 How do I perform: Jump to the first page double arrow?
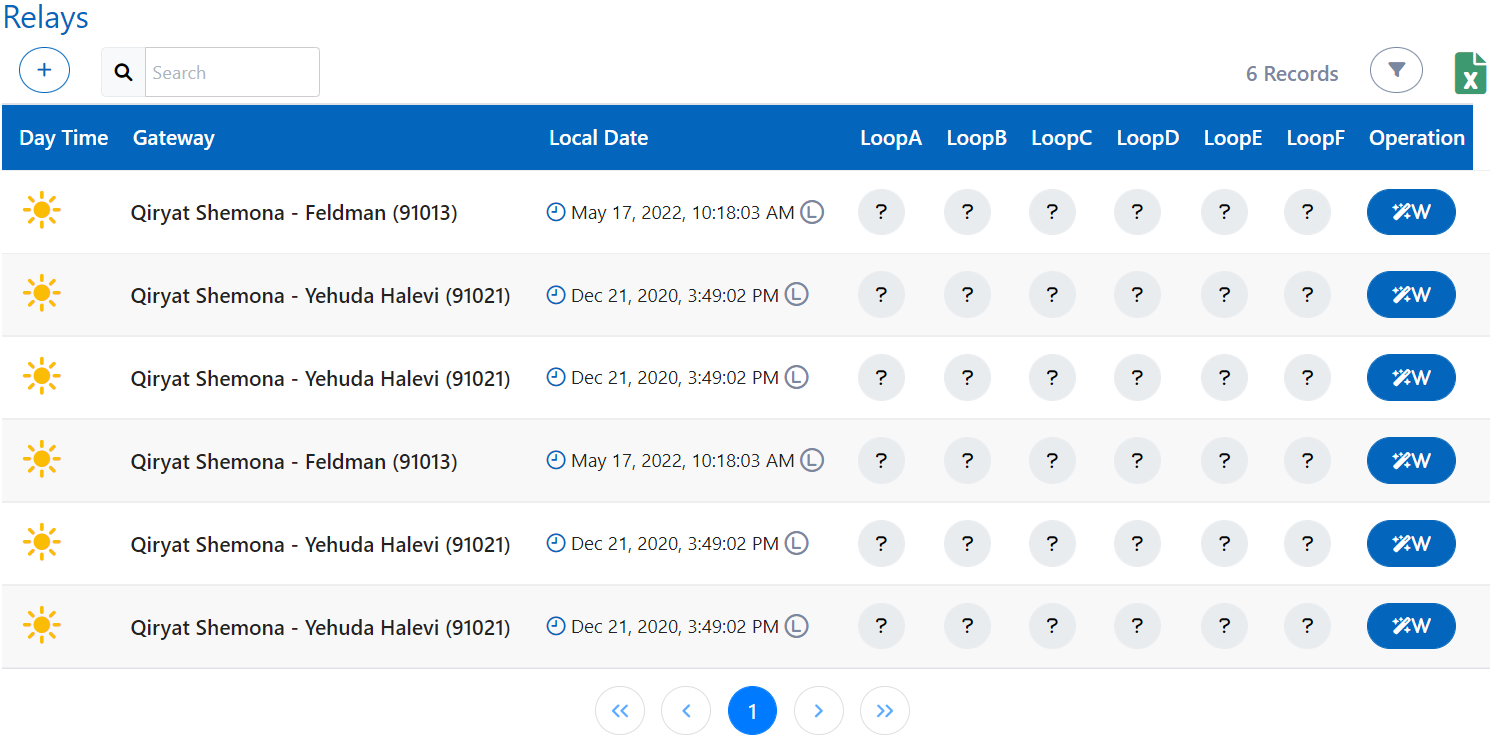[620, 711]
